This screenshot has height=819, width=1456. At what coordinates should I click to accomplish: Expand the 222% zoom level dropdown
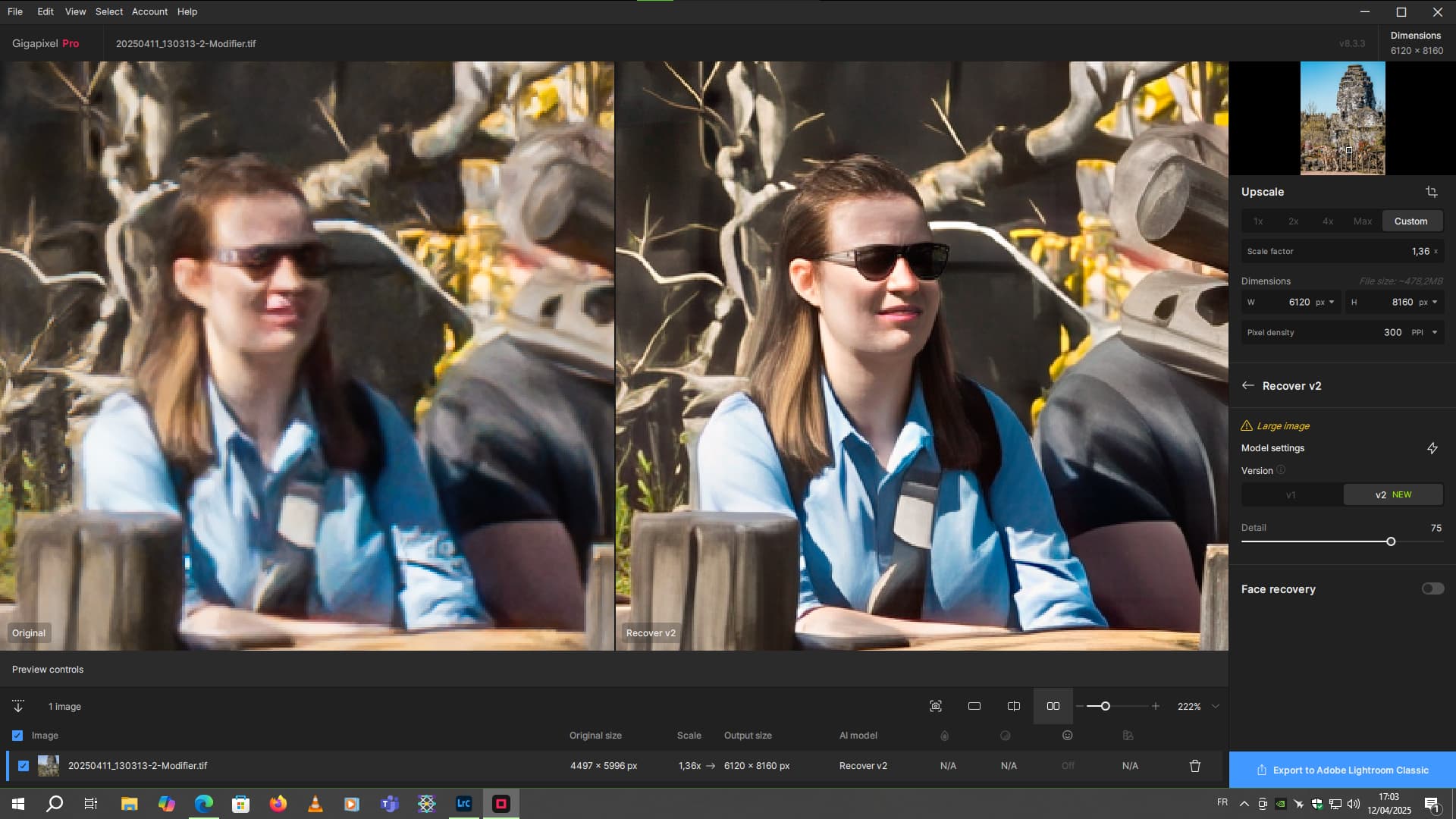point(1216,706)
